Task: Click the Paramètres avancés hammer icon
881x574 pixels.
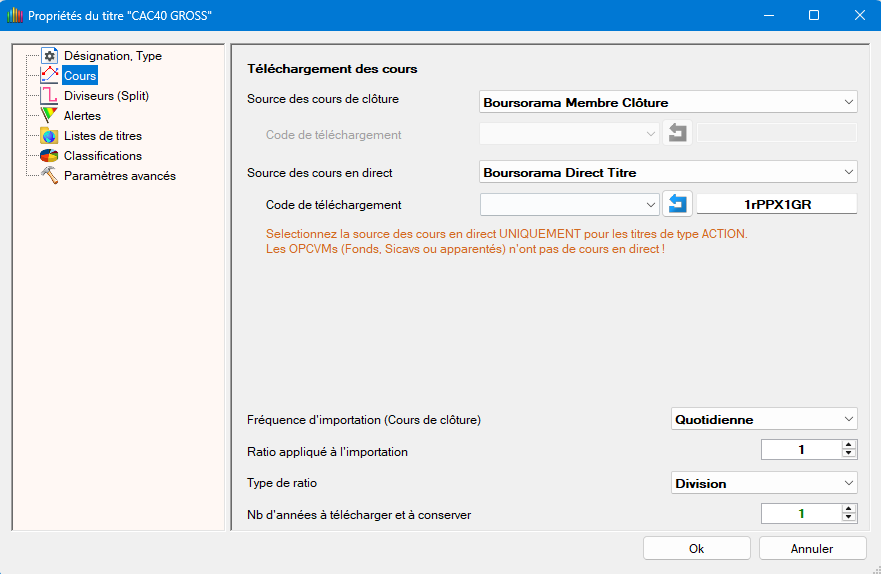Action: pyautogui.click(x=49, y=176)
